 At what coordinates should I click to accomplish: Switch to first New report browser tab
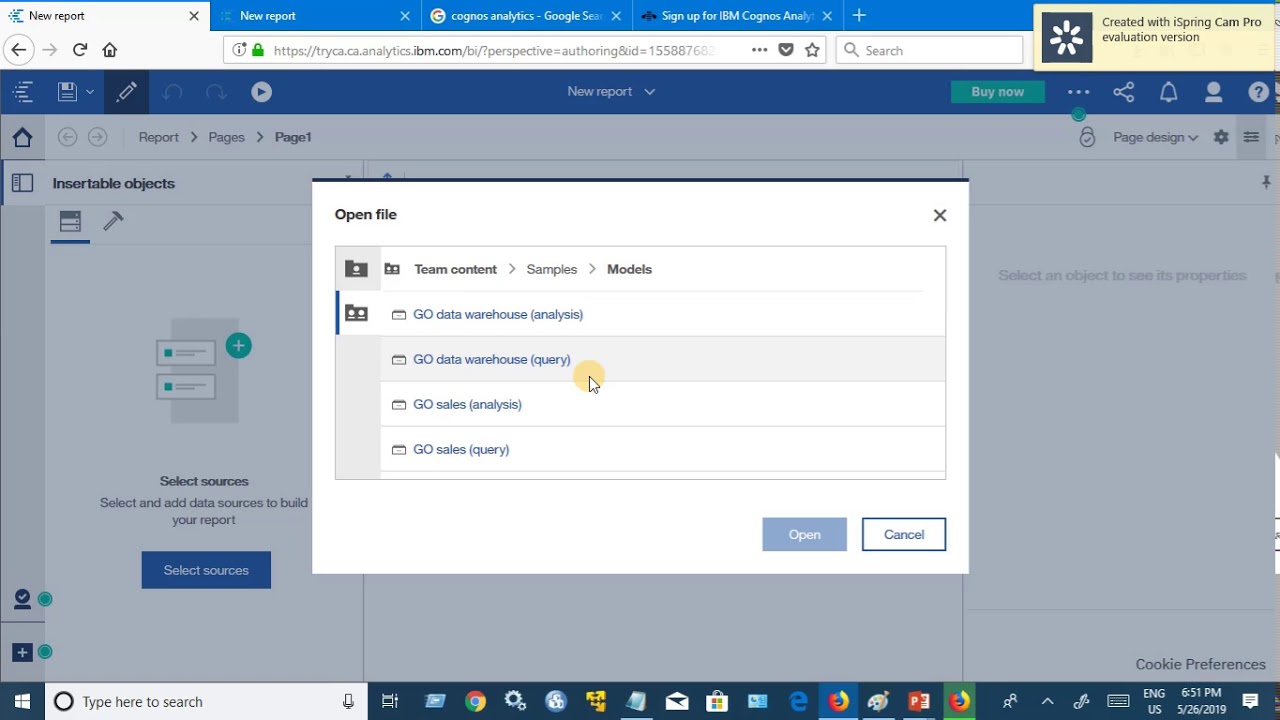point(104,16)
